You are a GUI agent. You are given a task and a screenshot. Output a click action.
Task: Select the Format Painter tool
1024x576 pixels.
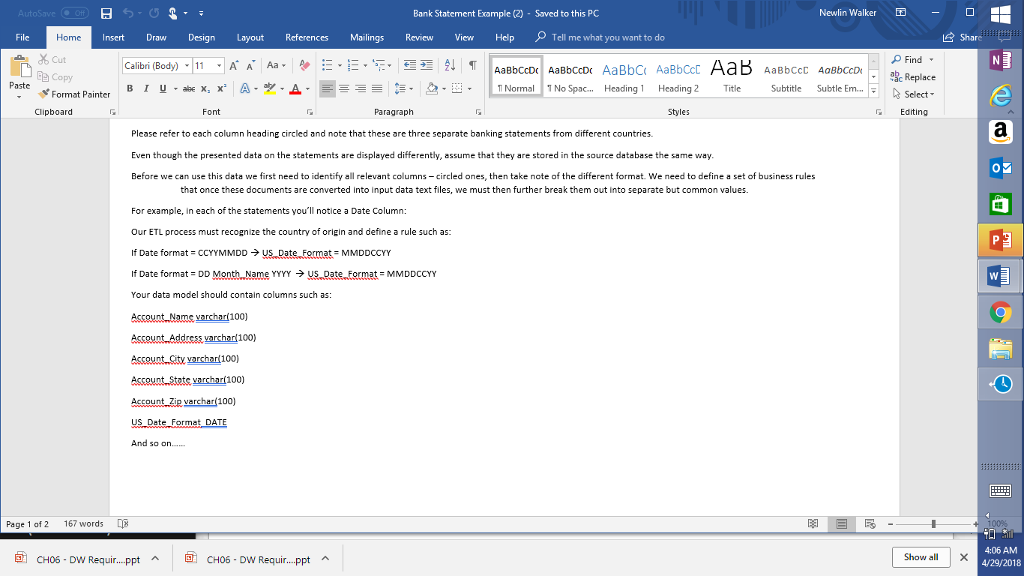[75, 94]
